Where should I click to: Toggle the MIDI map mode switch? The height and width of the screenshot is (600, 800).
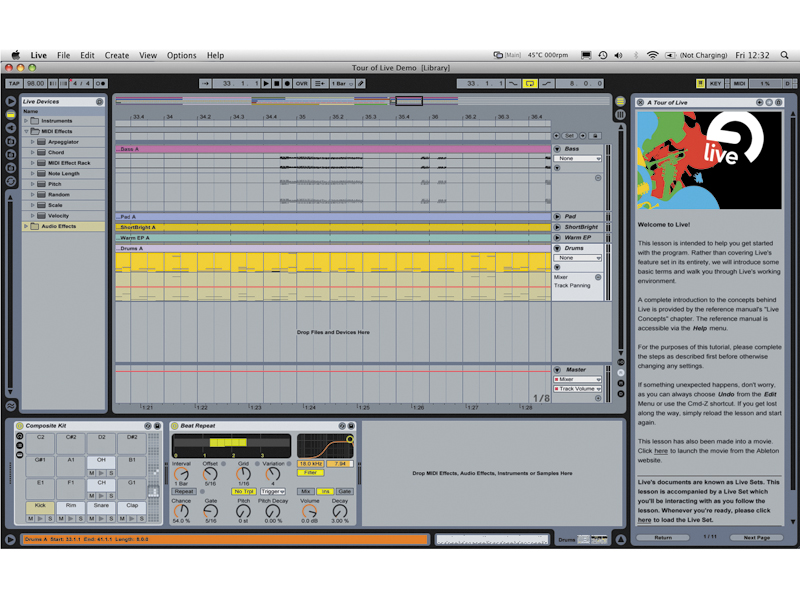(739, 83)
